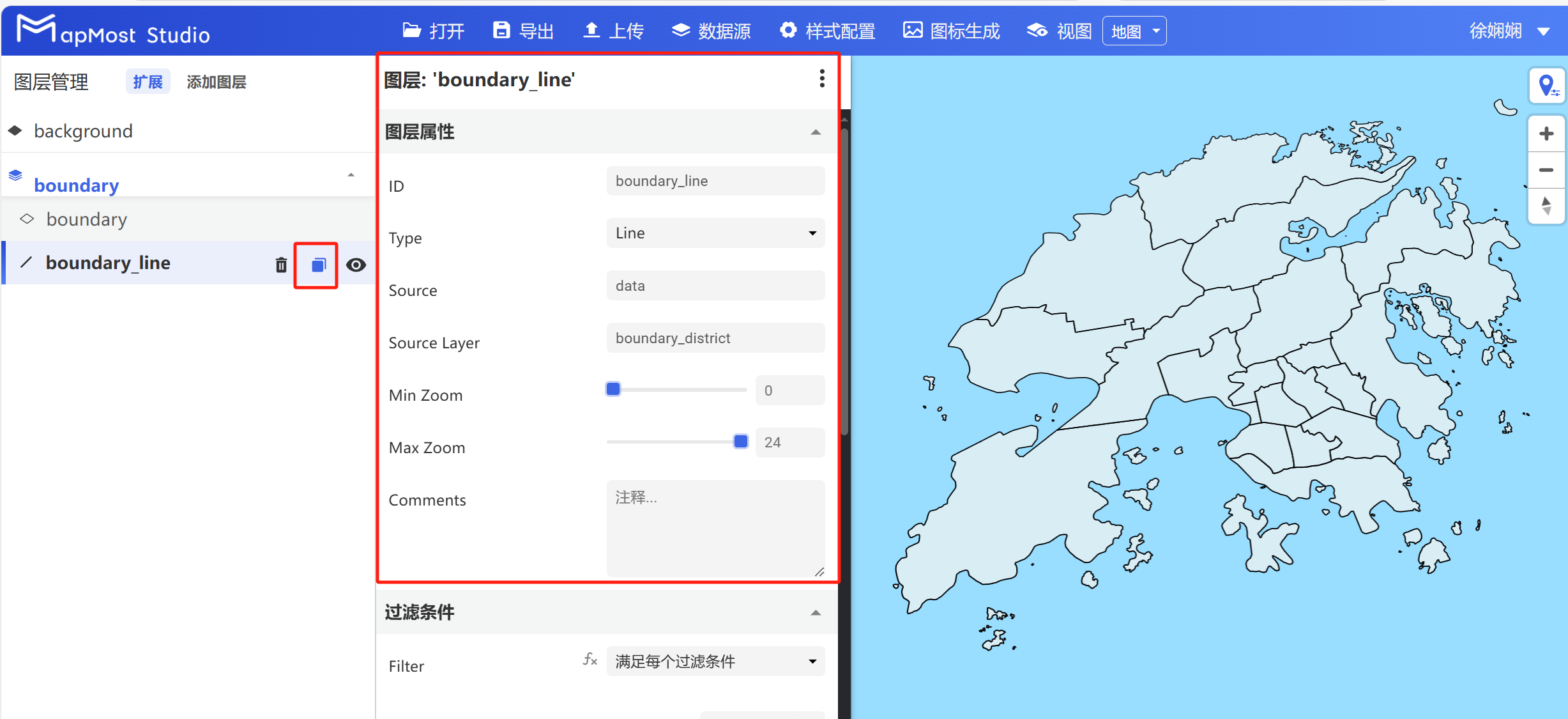Open the 地图 basemap dropdown
Viewport: 1568px width, 719px height.
point(1134,30)
